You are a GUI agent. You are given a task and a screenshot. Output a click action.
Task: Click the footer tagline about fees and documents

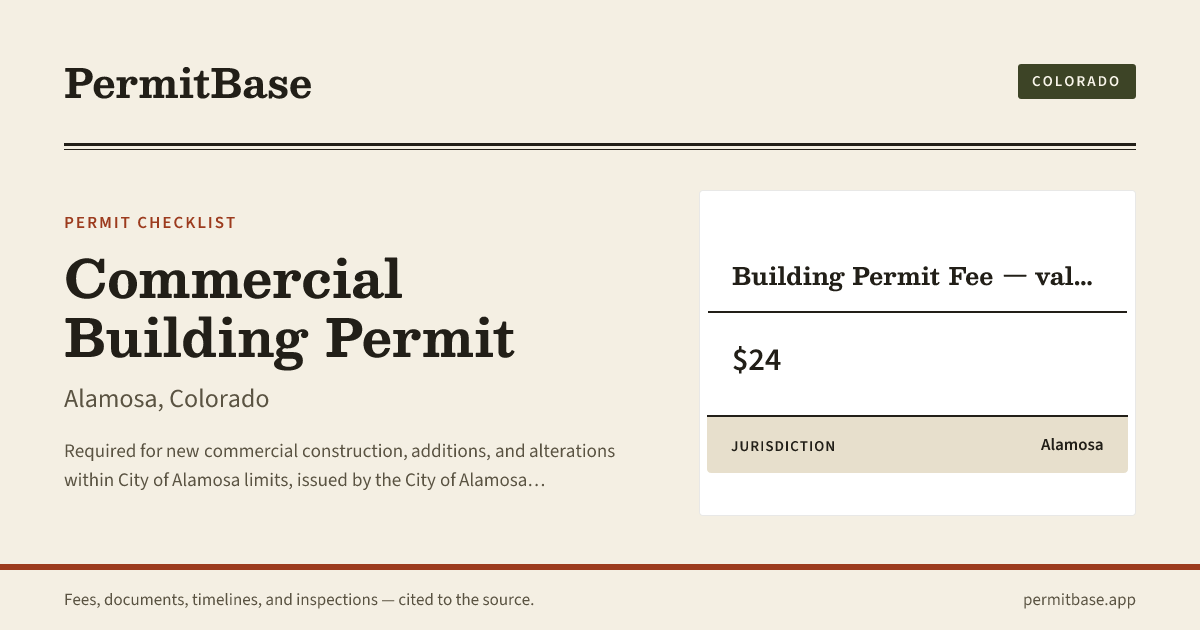tap(299, 600)
